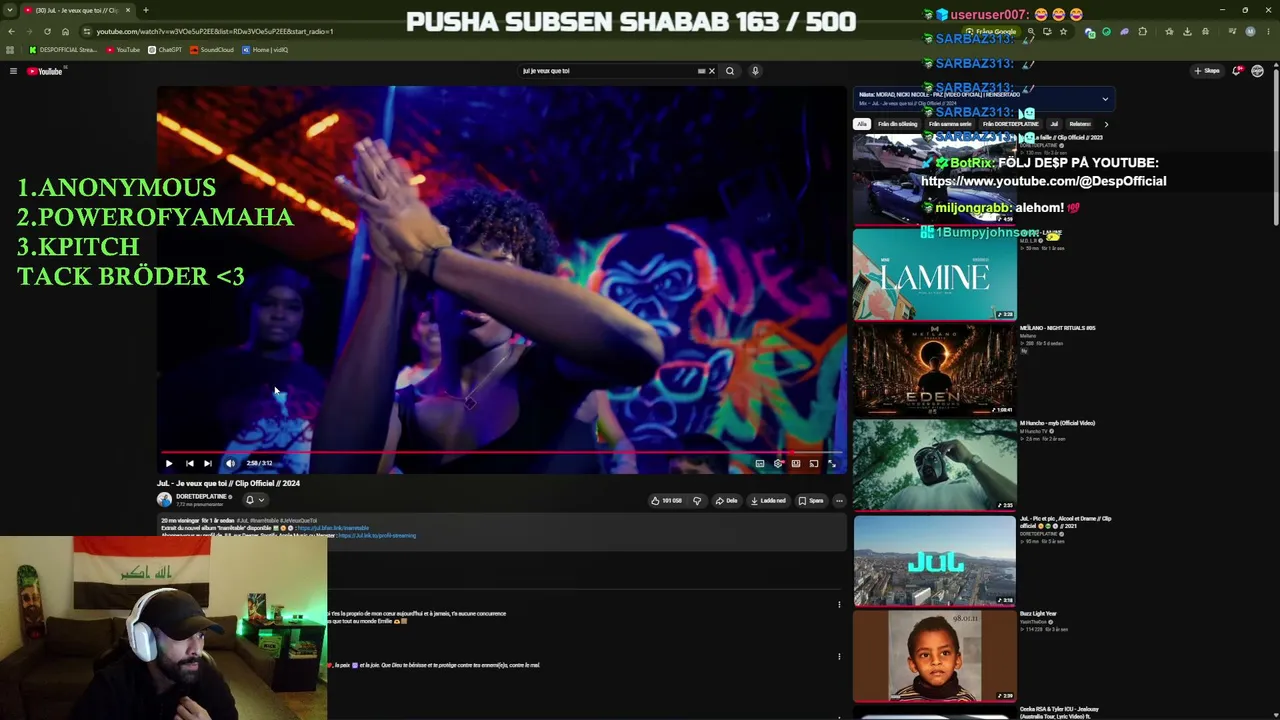The image size is (1280, 720).
Task: Select the Alla filter chip
Action: 862,124
